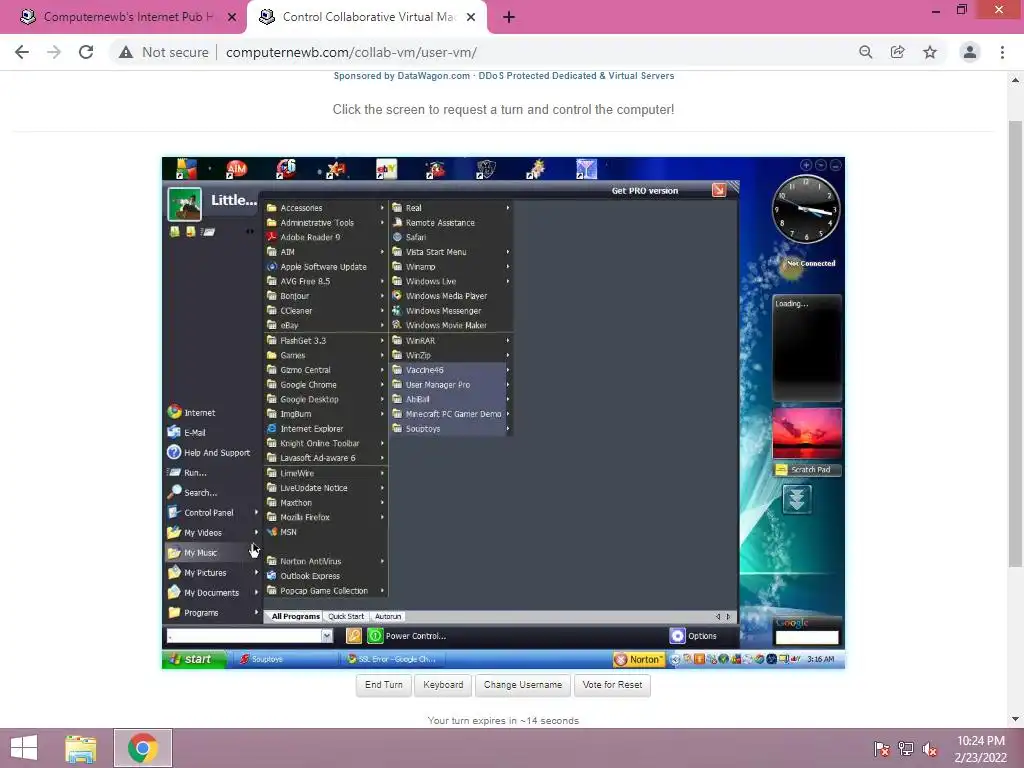
Task: Open Windows File Explorer from taskbar
Action: point(81,748)
